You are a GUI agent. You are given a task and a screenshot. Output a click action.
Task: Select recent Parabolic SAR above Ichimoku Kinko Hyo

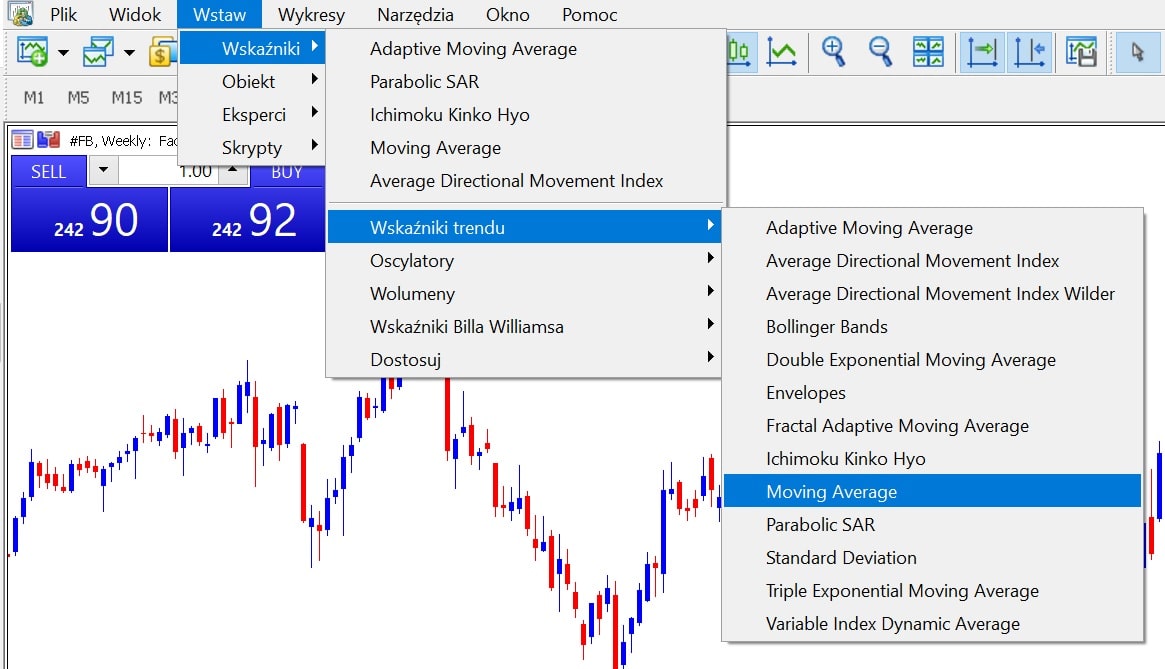(525, 82)
